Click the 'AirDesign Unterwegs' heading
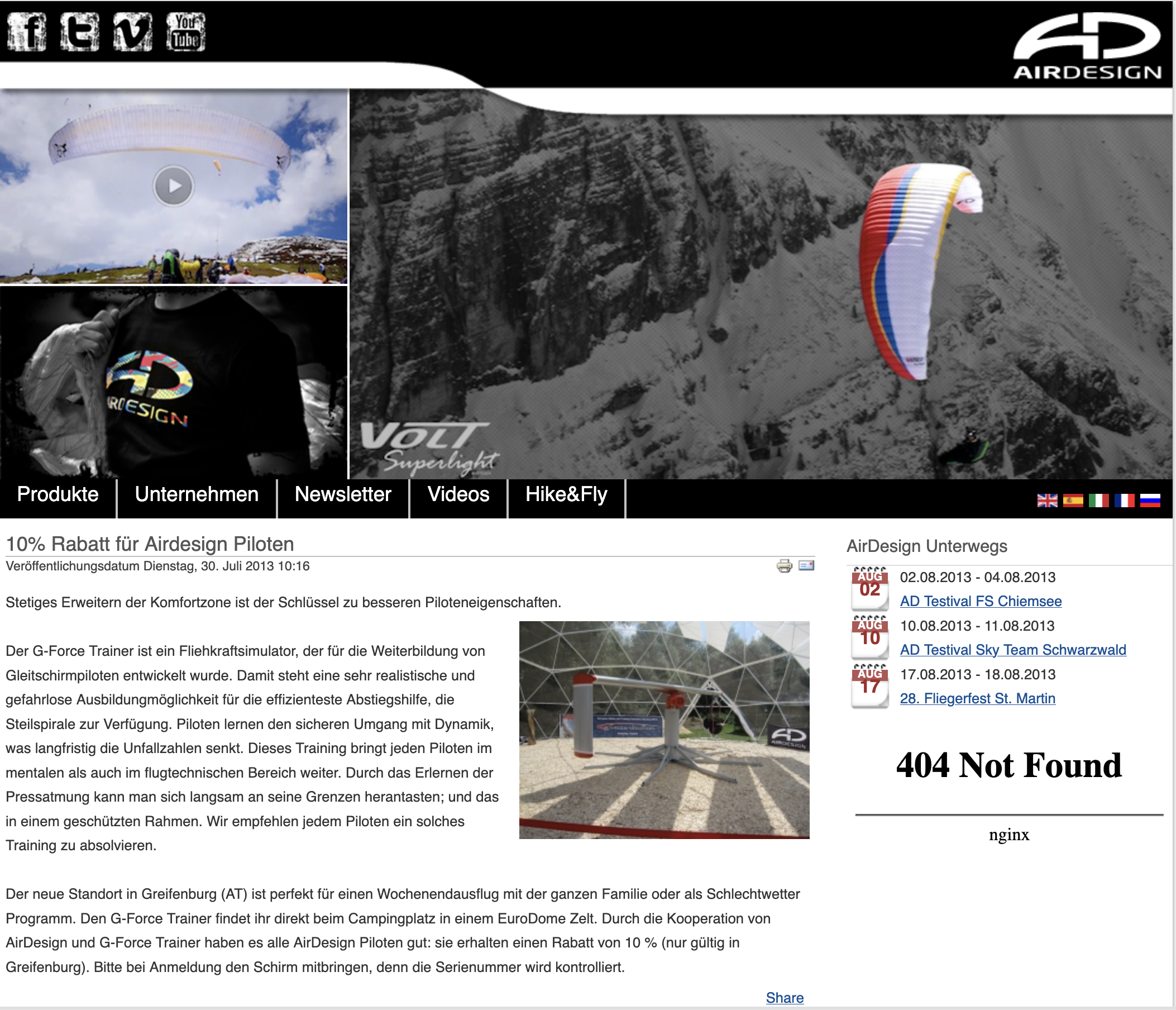 click(x=926, y=546)
